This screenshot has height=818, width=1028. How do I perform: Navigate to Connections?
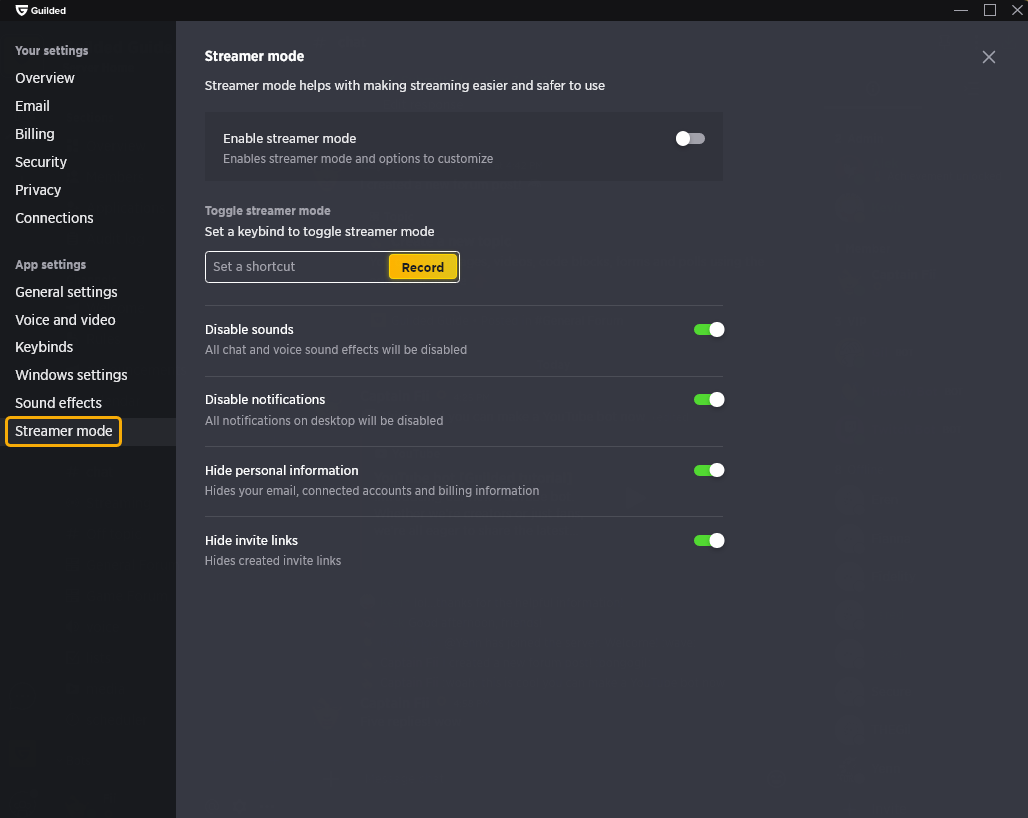pyautogui.click(x=54, y=218)
